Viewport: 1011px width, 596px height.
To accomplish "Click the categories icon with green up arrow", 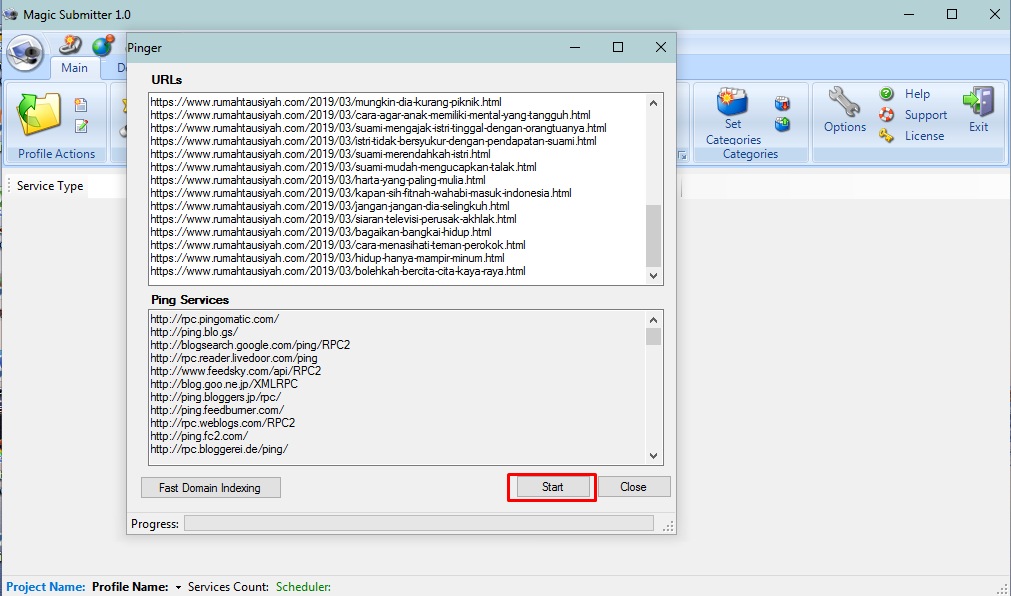I will coord(782,124).
